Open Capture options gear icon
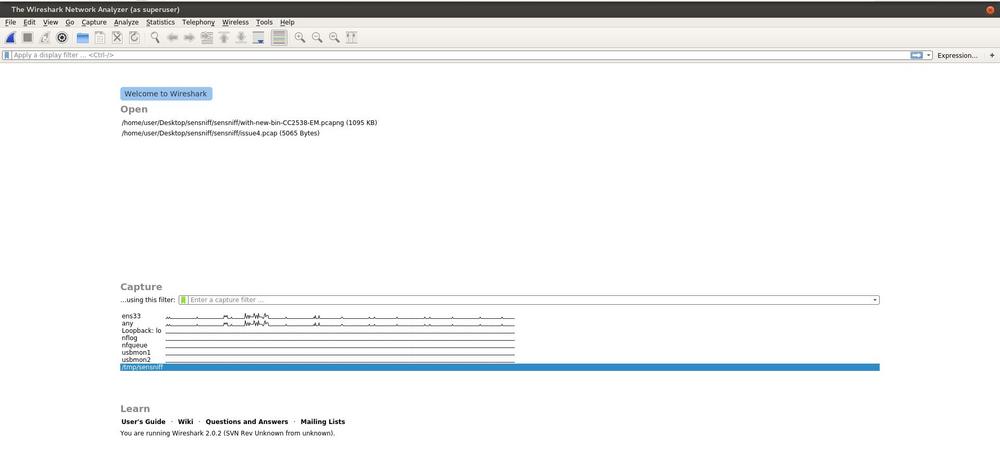1000x461 pixels. coord(62,38)
